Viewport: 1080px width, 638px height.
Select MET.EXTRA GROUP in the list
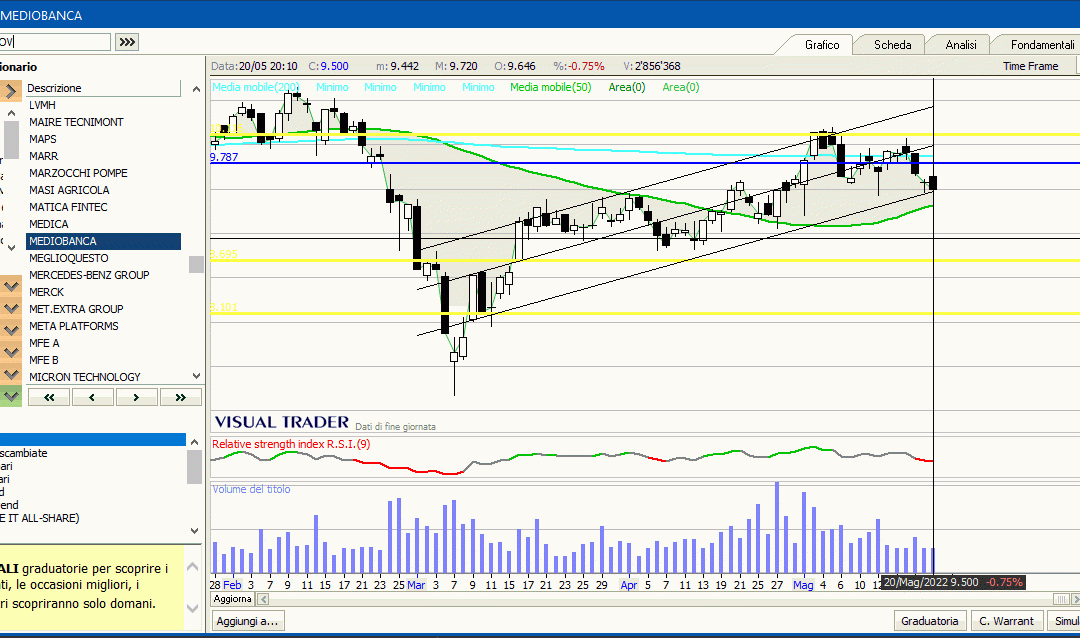pos(103,309)
